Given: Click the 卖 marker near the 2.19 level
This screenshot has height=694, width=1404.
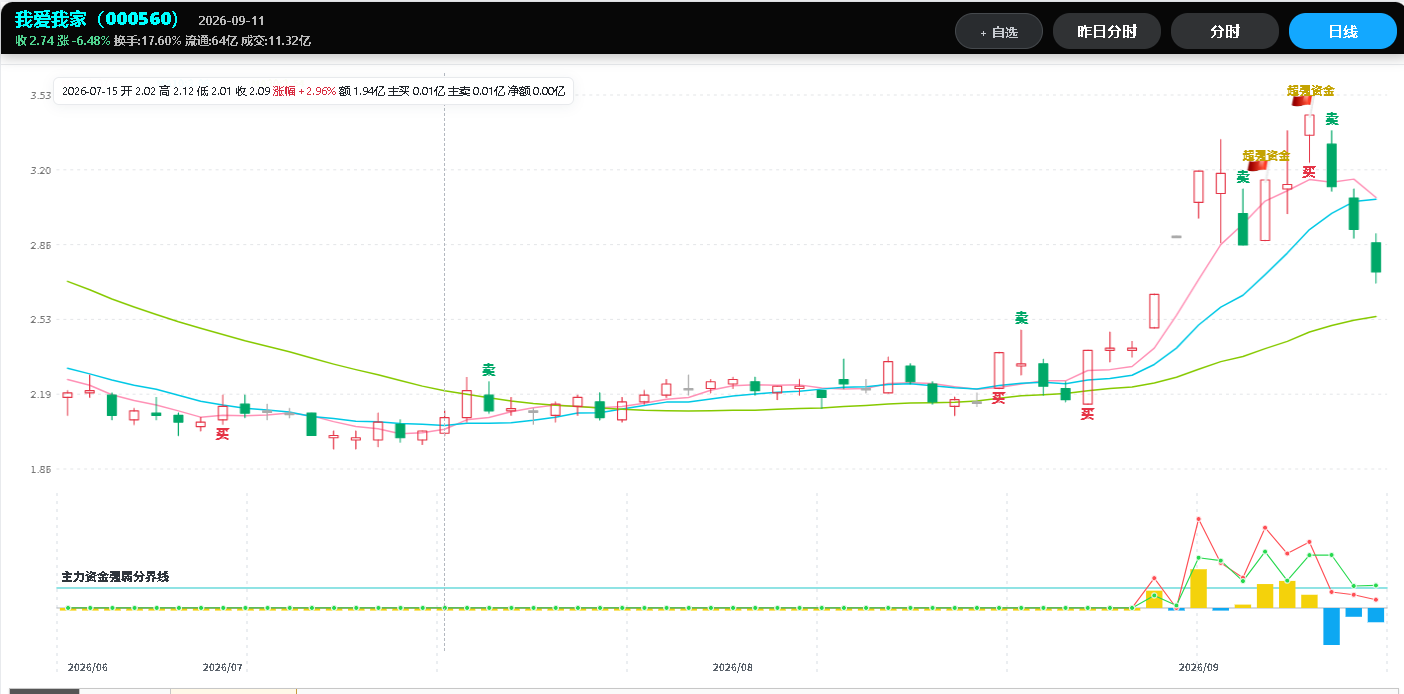Looking at the screenshot, I should (489, 370).
